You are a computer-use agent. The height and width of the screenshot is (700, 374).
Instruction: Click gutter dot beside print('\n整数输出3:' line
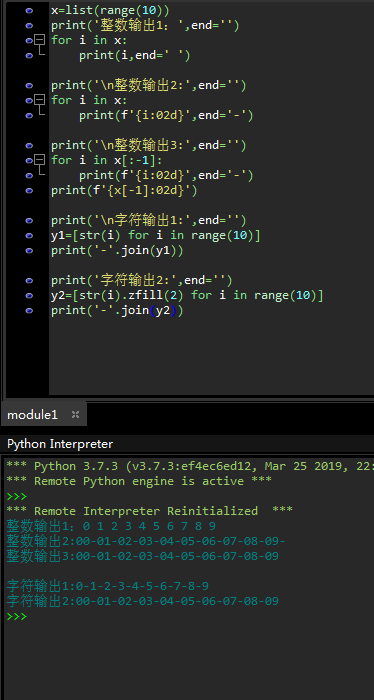coord(29,145)
